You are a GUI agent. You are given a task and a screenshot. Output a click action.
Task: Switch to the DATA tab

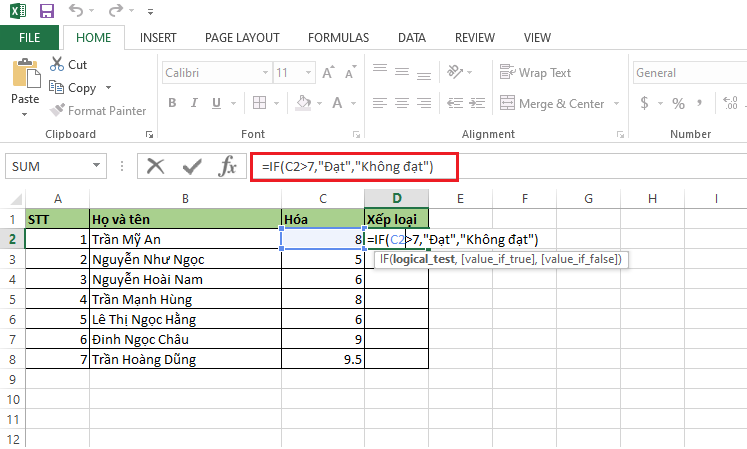[412, 38]
